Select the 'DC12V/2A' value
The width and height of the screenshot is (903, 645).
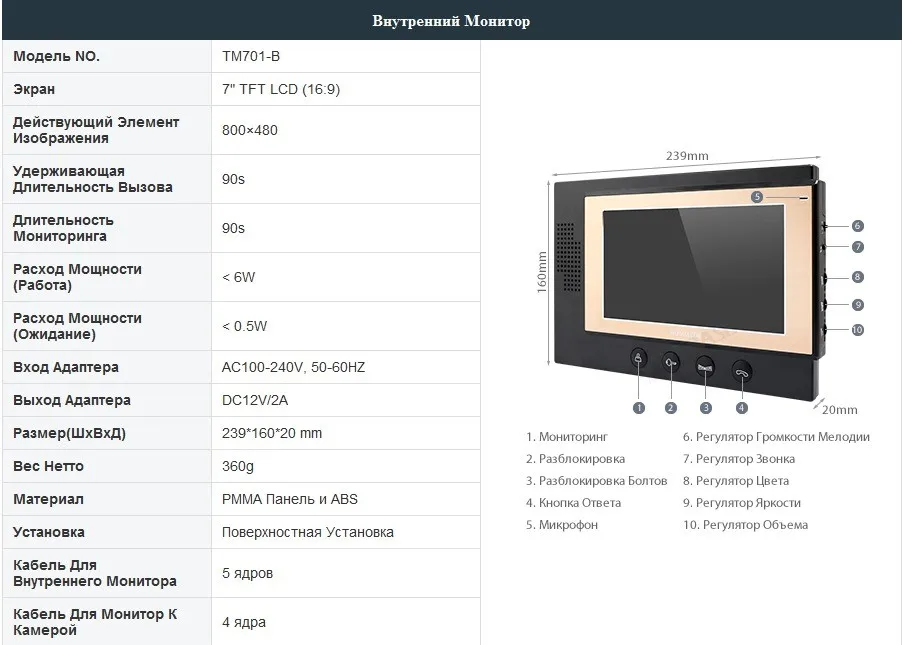(255, 400)
